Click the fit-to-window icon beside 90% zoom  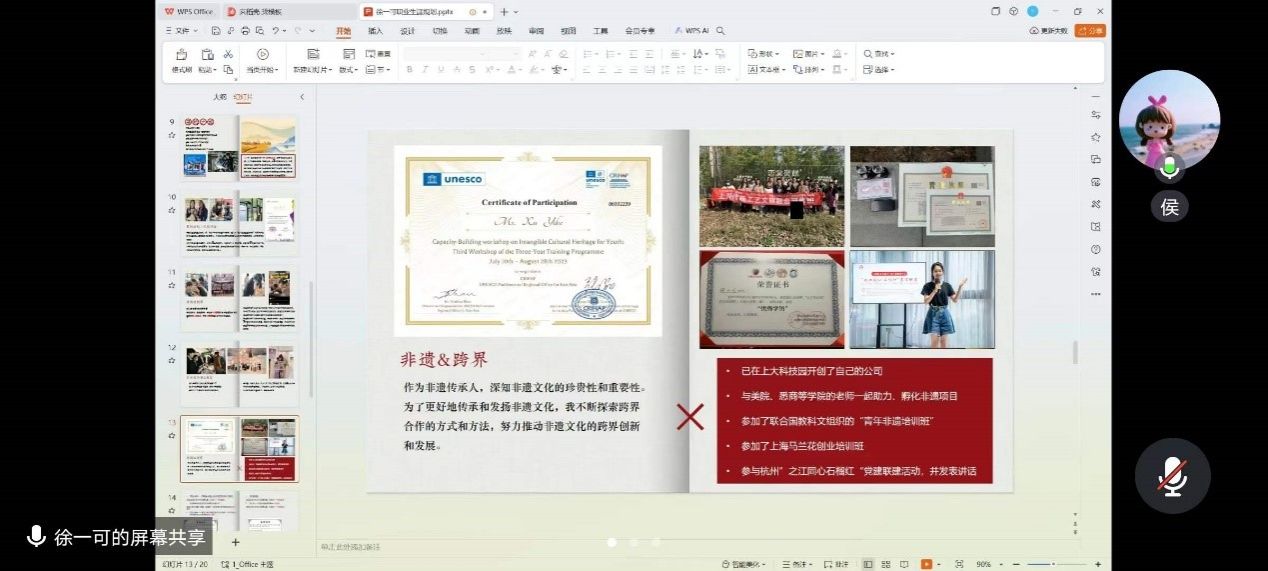959,564
